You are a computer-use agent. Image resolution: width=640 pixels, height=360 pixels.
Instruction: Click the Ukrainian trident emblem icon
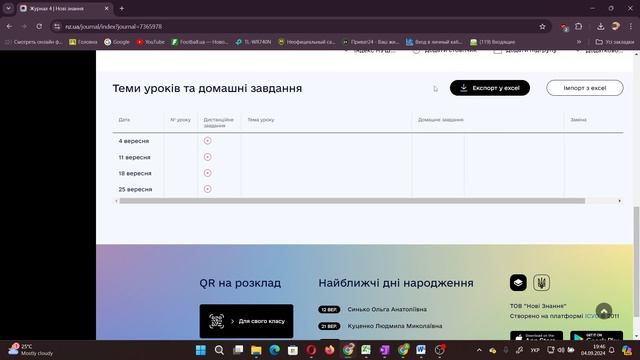[542, 282]
